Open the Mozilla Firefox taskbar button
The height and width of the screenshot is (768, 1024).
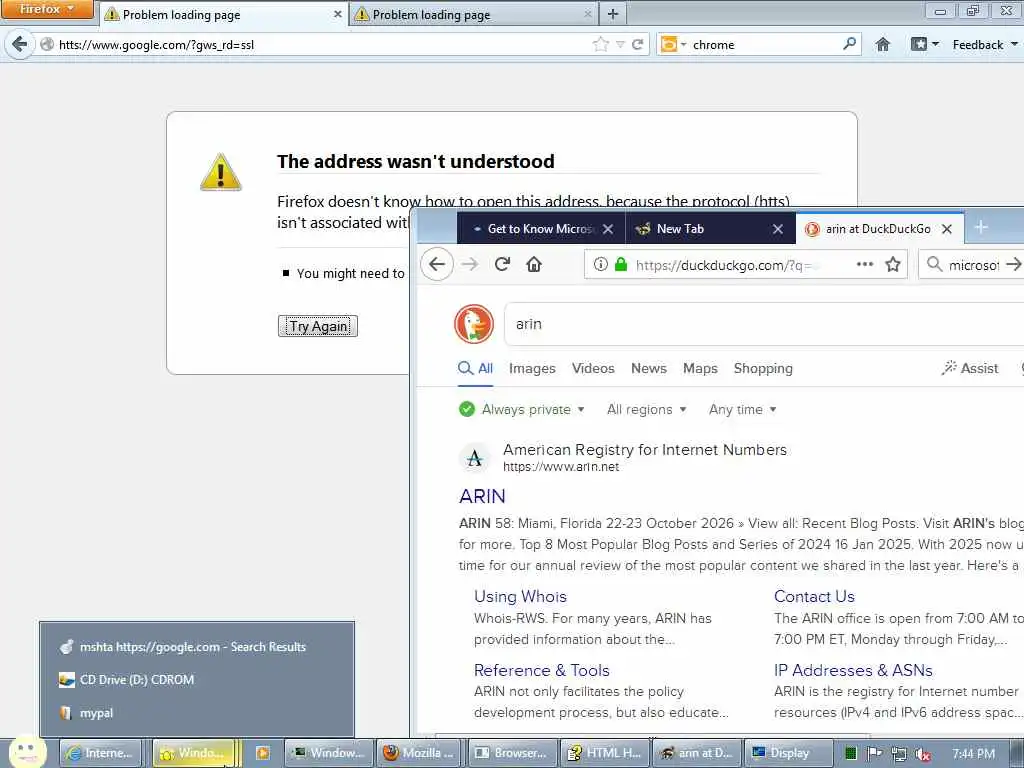(418, 753)
